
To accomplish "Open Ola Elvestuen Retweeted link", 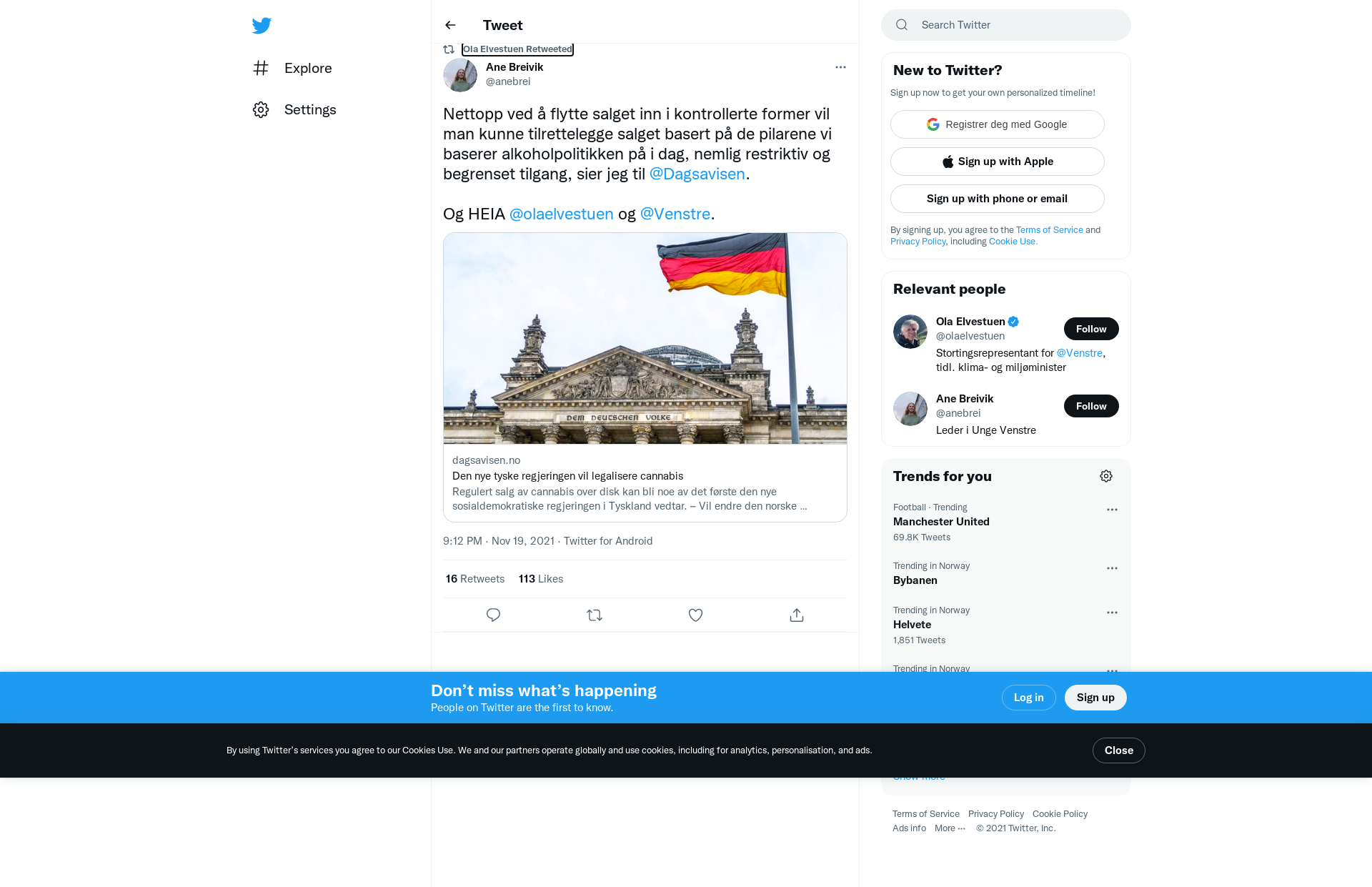I will (517, 49).
